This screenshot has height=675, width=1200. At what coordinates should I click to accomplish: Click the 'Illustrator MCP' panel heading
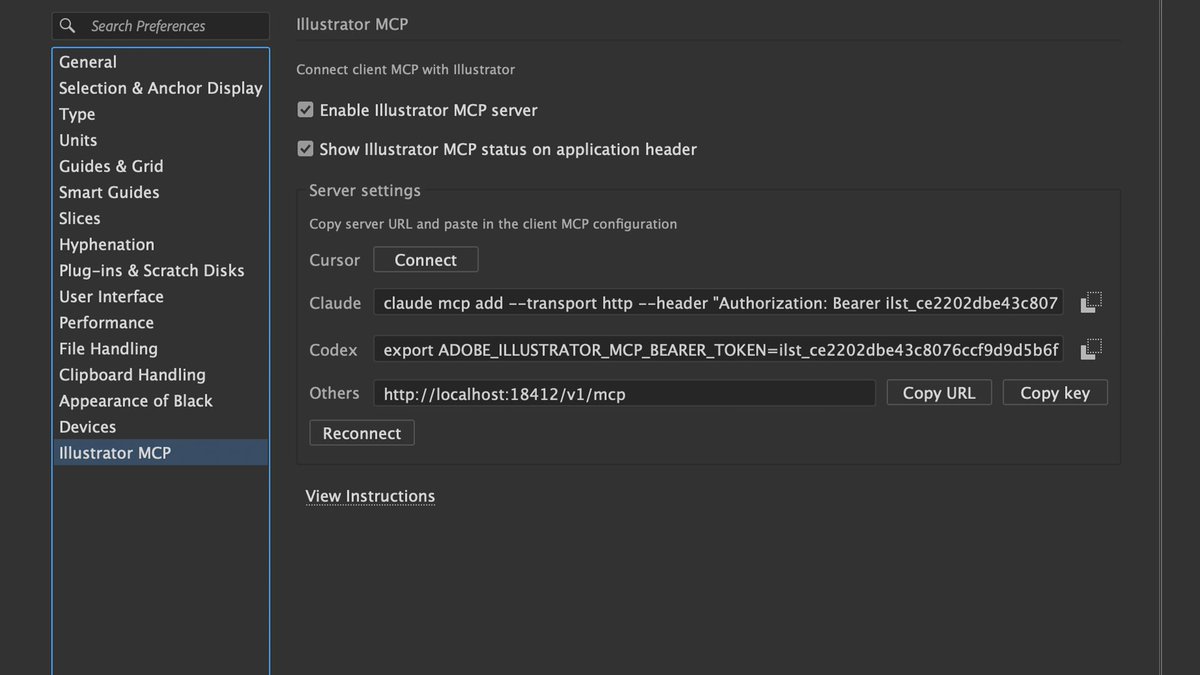(x=352, y=24)
